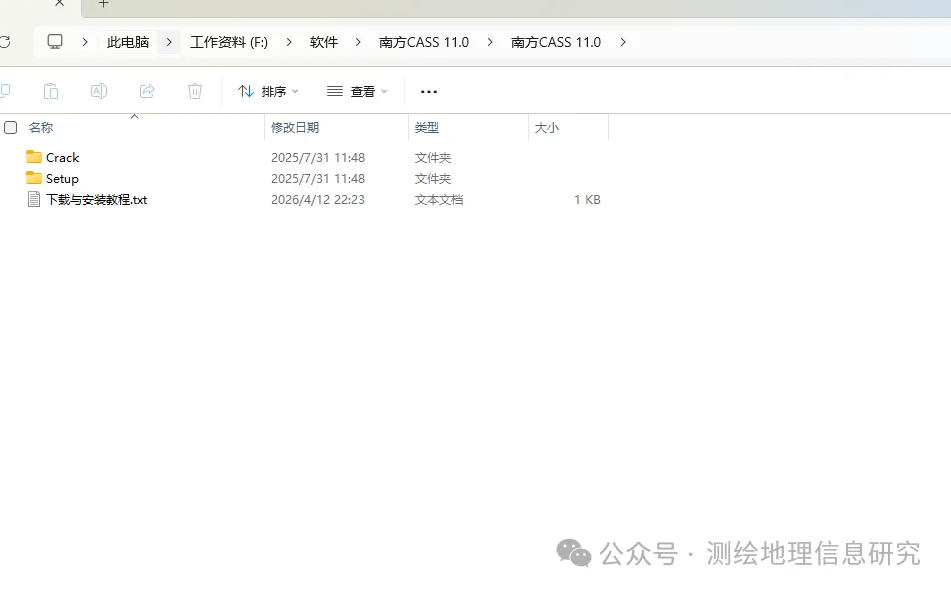Click the 下载与安装教程.txt file name
Viewport: 951px width, 592px height.
pyautogui.click(x=96, y=200)
